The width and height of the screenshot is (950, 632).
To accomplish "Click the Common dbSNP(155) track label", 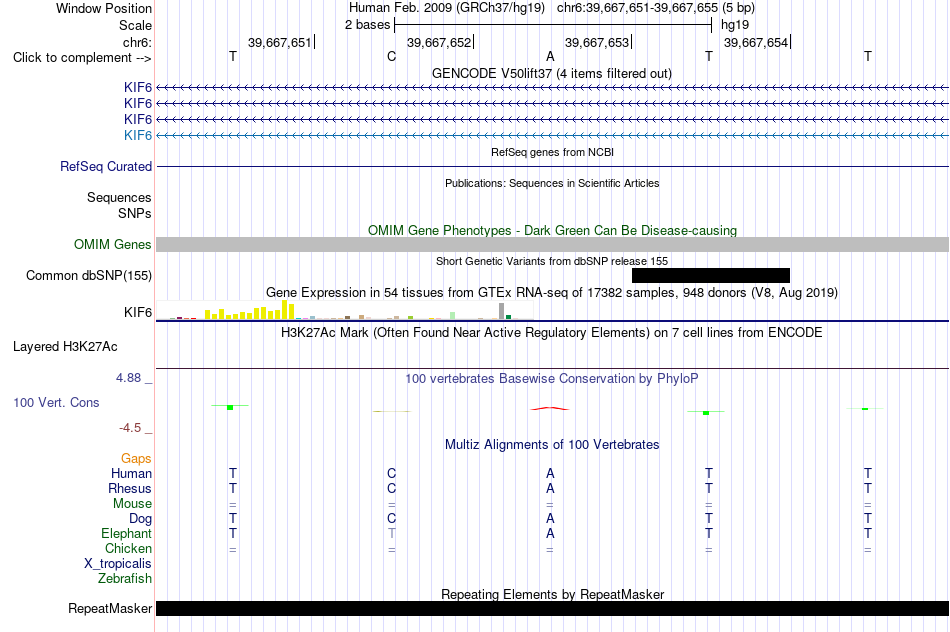I will tap(88, 275).
